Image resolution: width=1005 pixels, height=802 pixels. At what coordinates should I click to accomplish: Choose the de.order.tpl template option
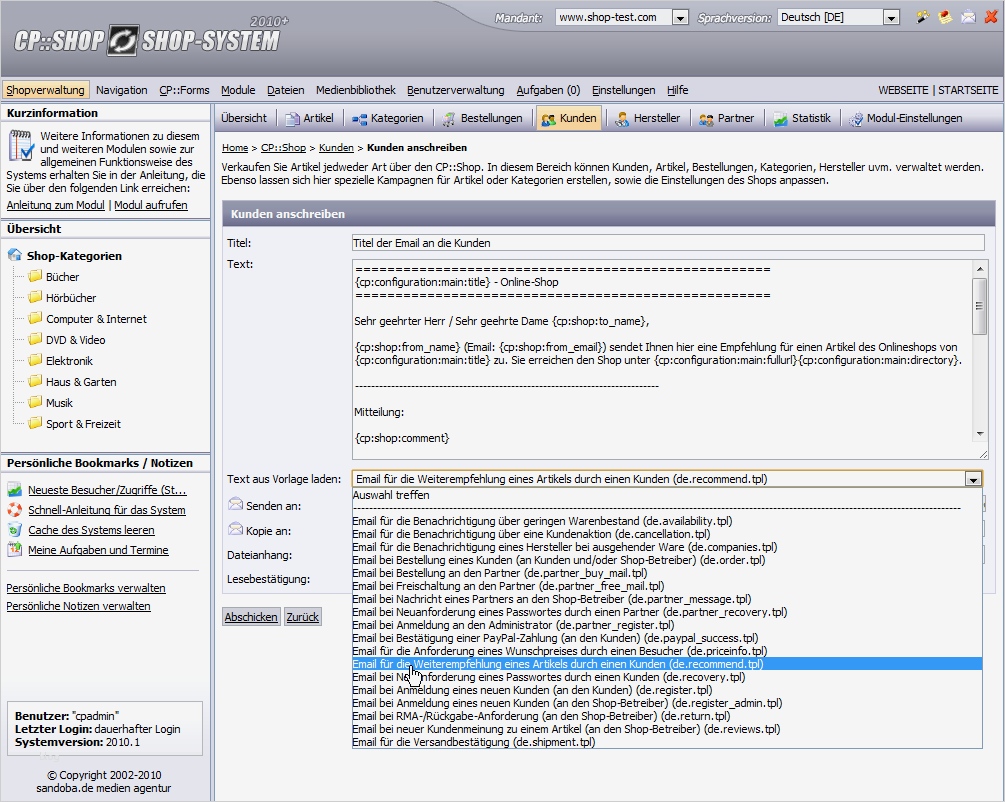click(x=667, y=560)
